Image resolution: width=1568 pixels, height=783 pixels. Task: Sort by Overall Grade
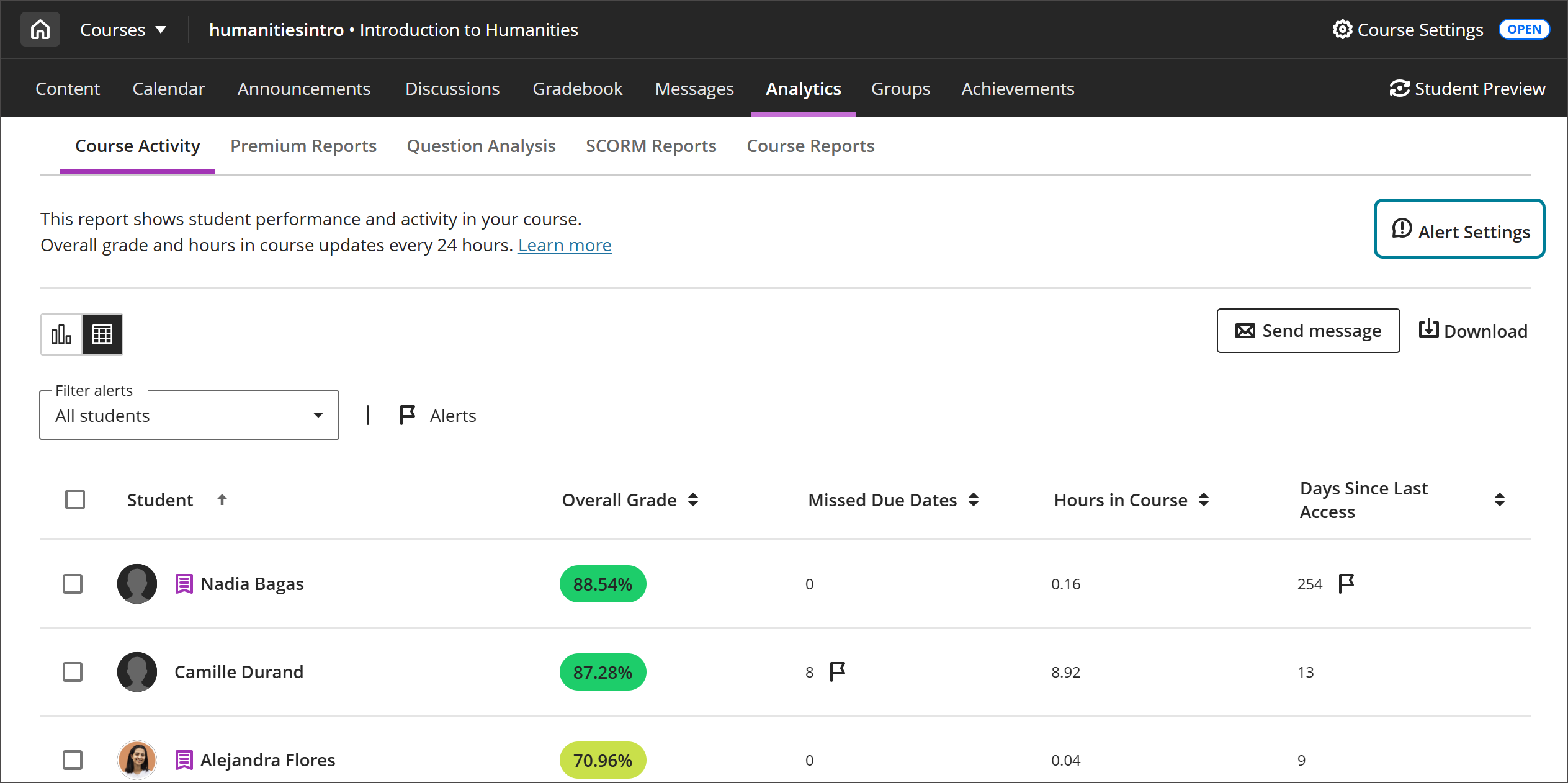pyautogui.click(x=693, y=499)
